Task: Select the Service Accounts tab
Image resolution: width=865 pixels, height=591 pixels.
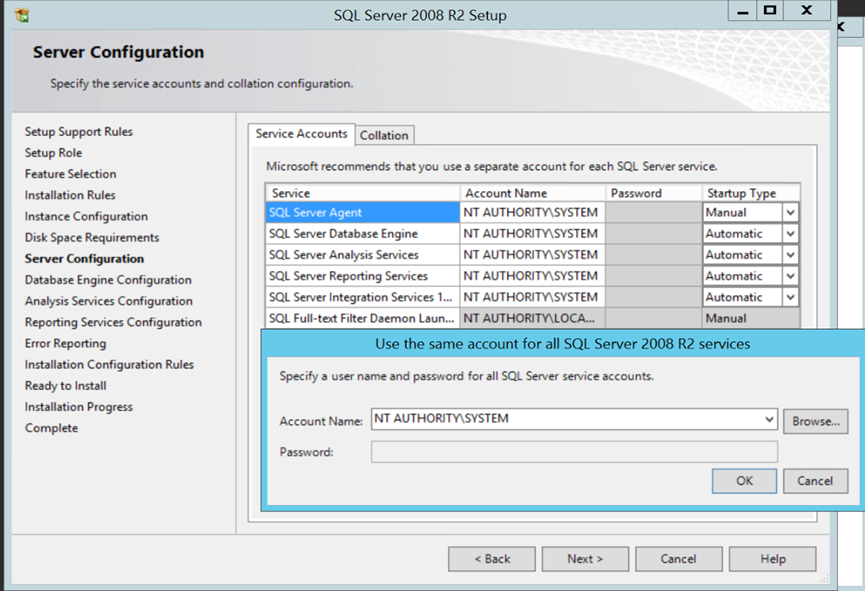Action: [301, 134]
